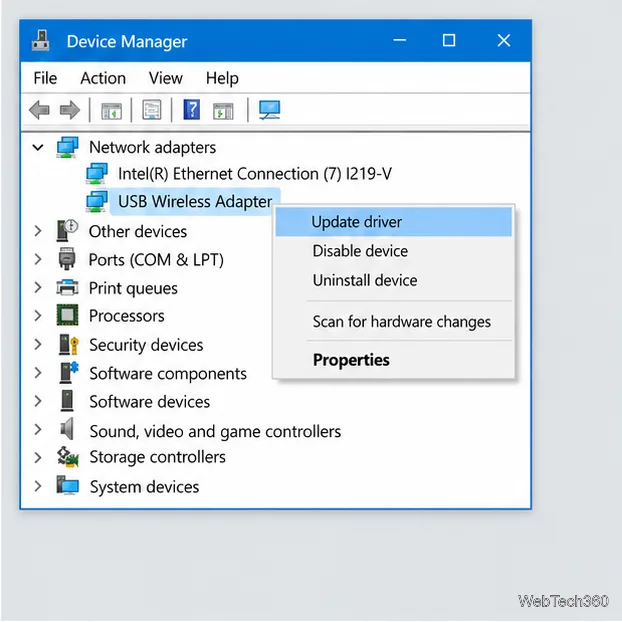This screenshot has height=622, width=622.
Task: Select the Software components label
Action: coord(168,374)
